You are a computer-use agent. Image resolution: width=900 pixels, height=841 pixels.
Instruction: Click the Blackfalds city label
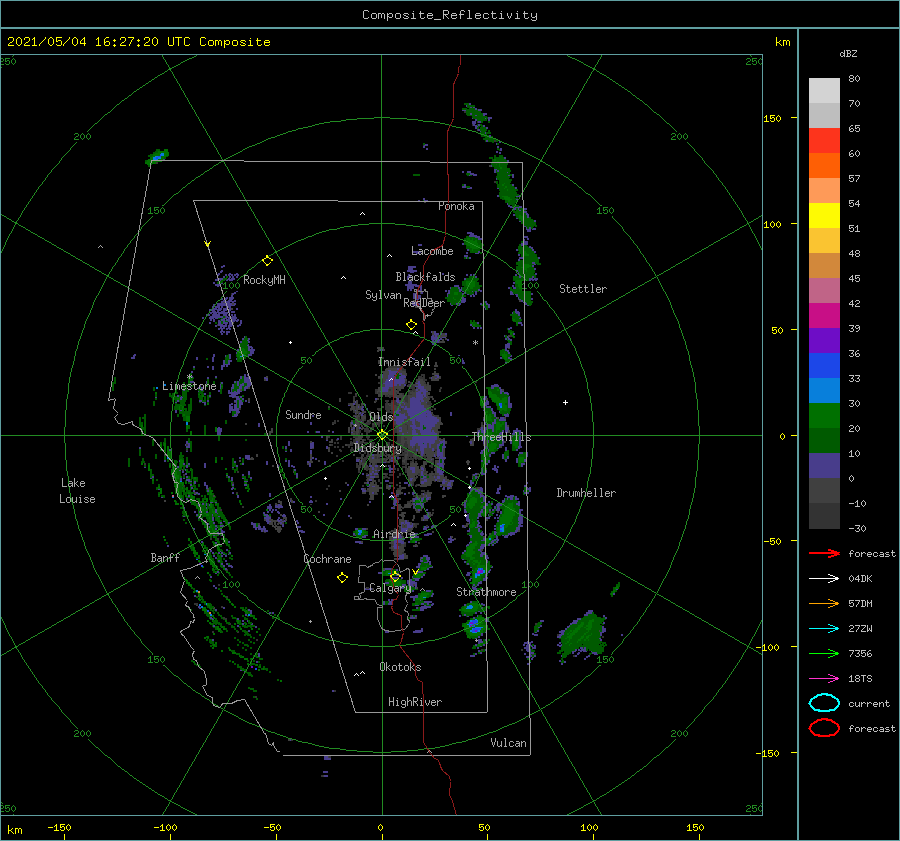(425, 277)
